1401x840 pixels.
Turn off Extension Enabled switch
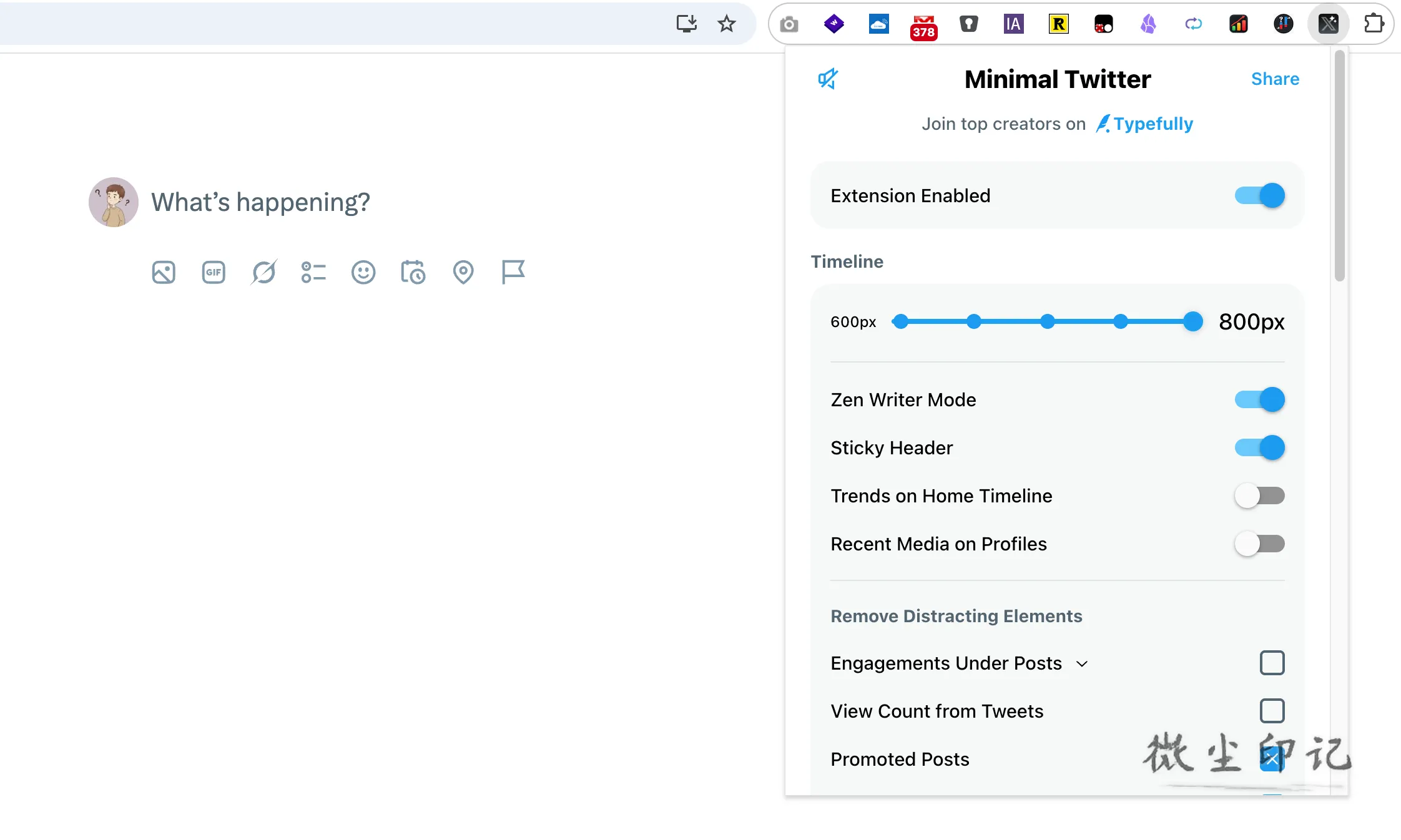click(1259, 196)
